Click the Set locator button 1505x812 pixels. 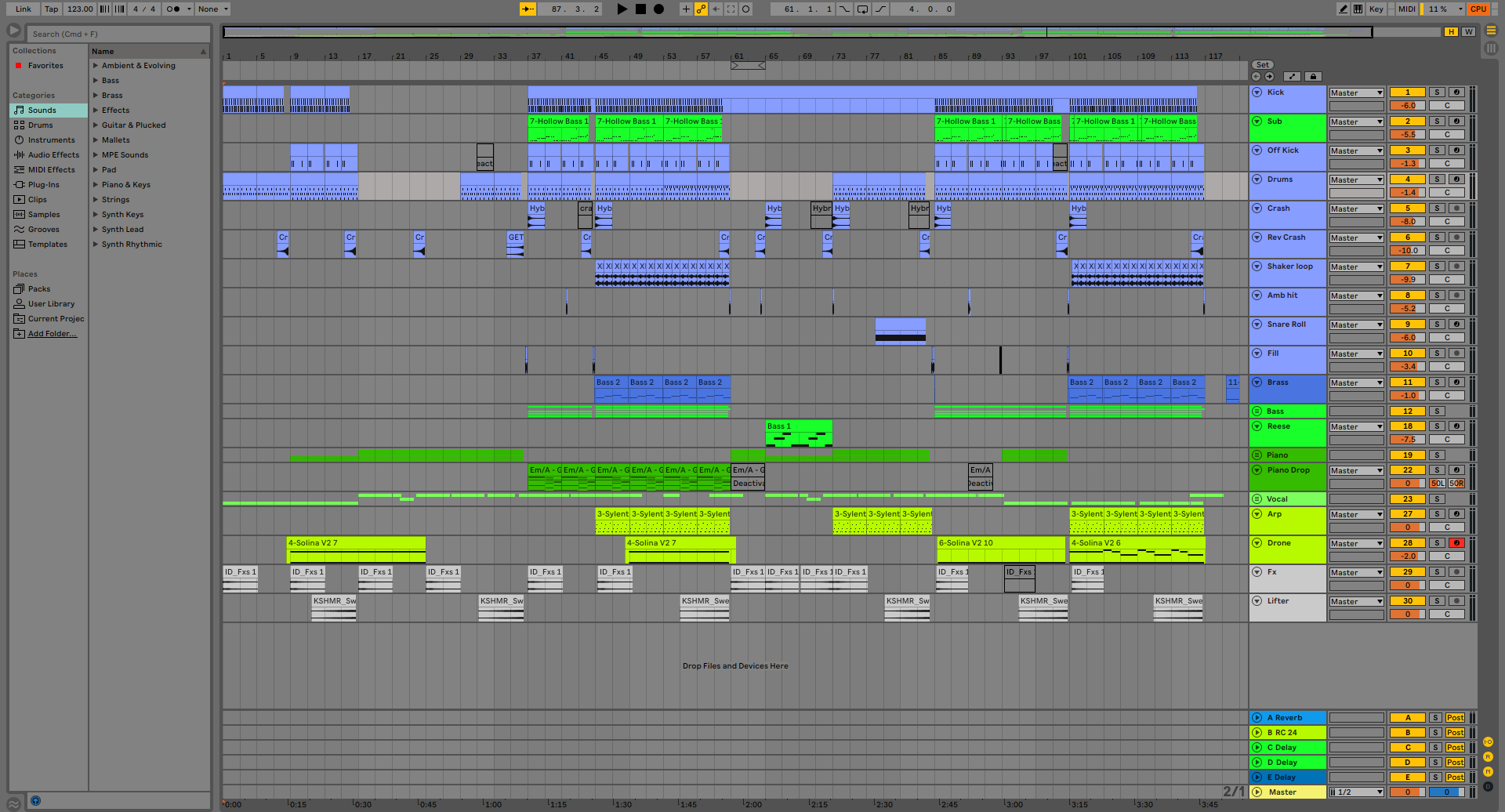click(1262, 65)
